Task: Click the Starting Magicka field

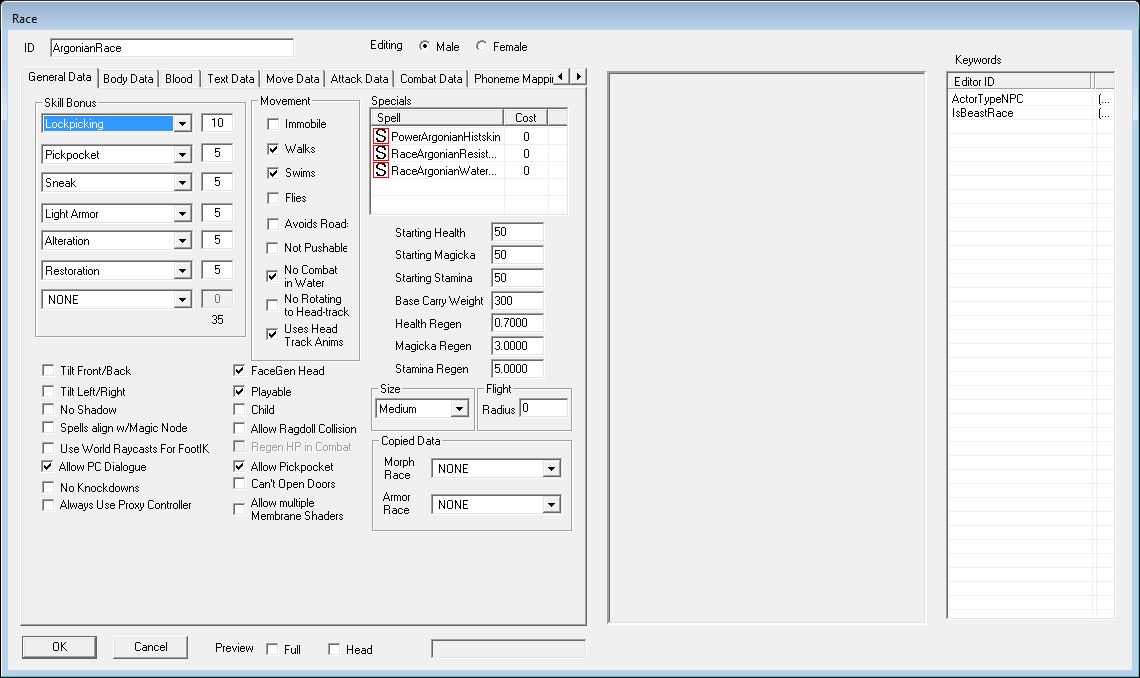Action: [517, 255]
